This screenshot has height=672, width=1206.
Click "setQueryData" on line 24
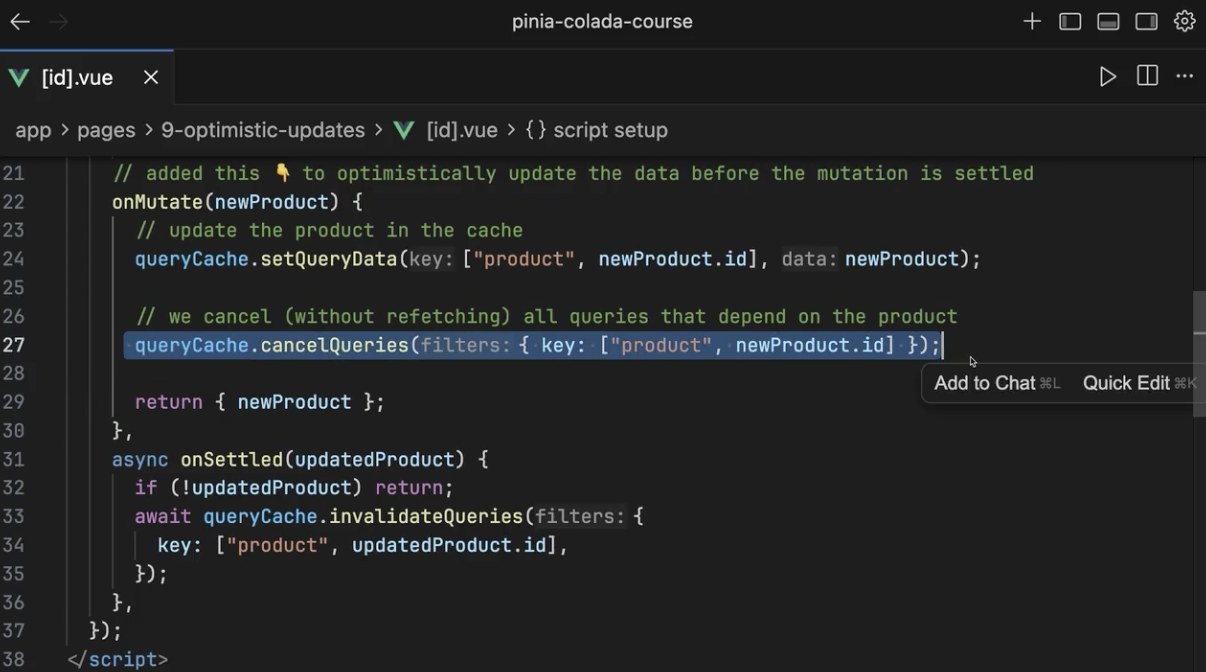point(329,259)
